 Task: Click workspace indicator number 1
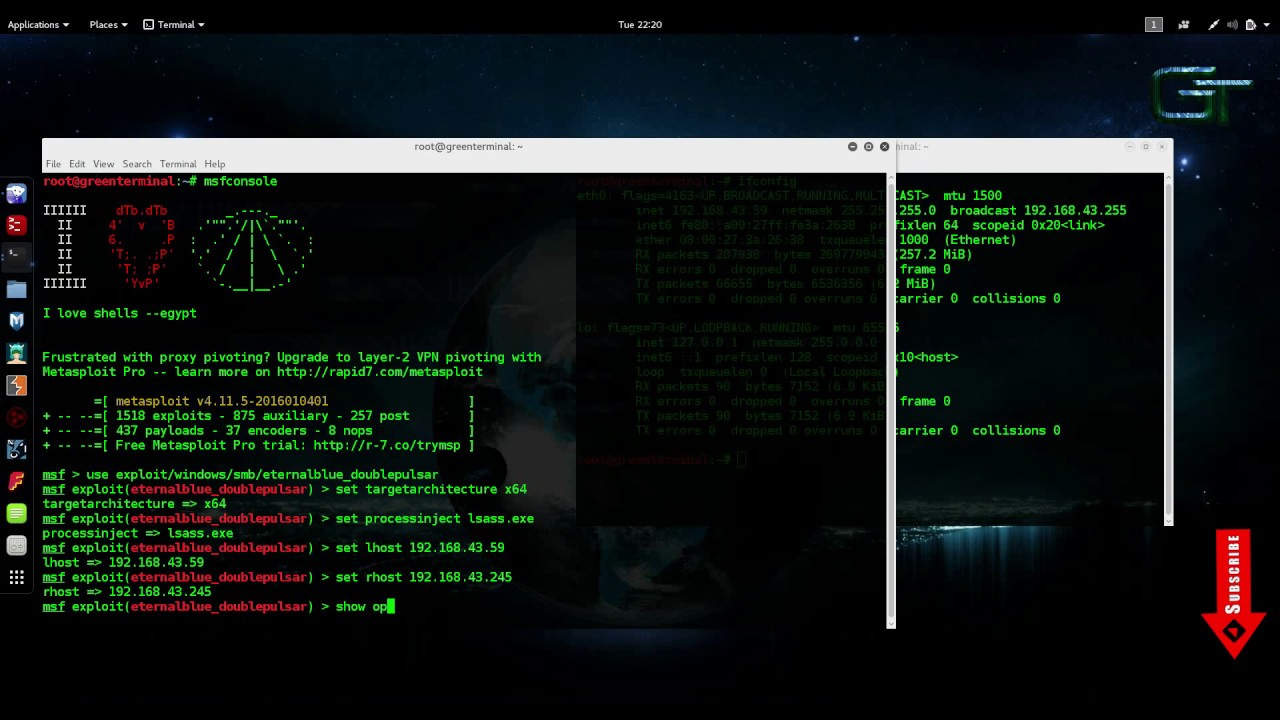point(1153,24)
